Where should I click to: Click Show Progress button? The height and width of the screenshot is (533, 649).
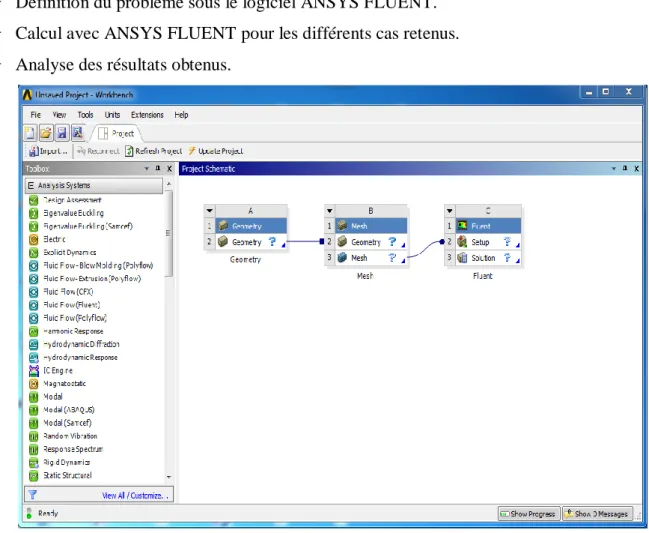(x=529, y=514)
